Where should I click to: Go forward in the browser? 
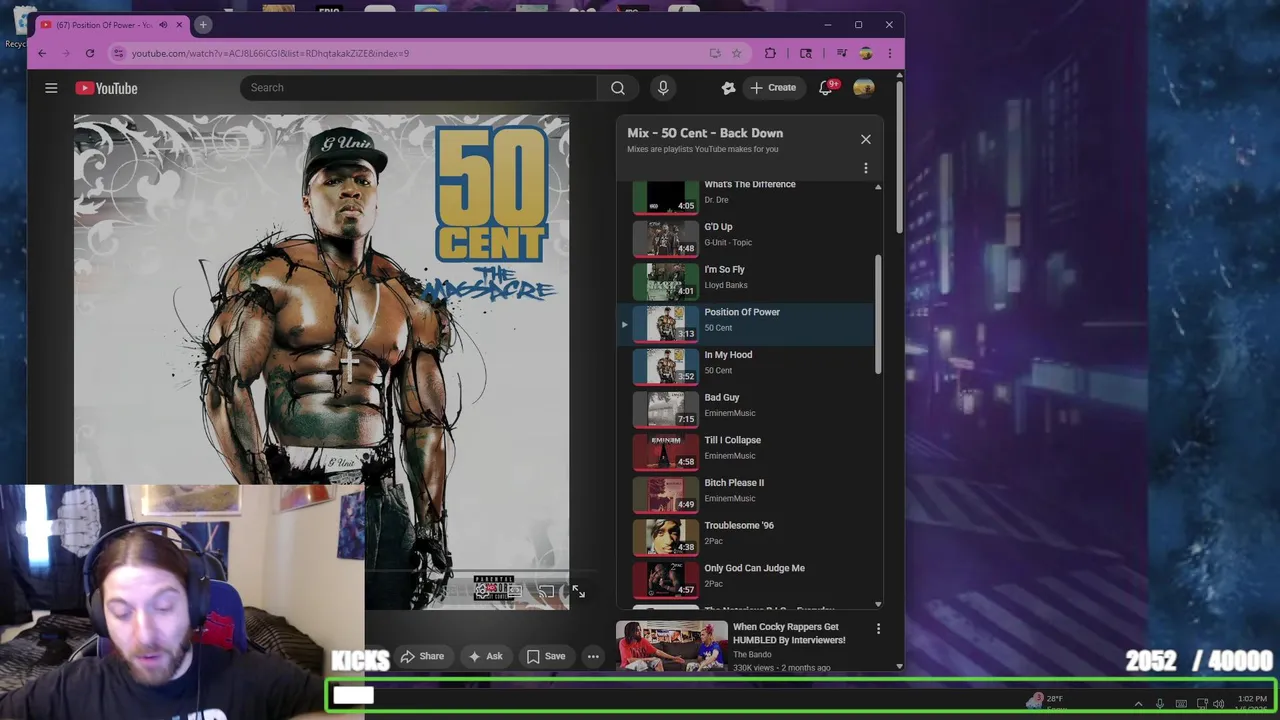(x=66, y=53)
